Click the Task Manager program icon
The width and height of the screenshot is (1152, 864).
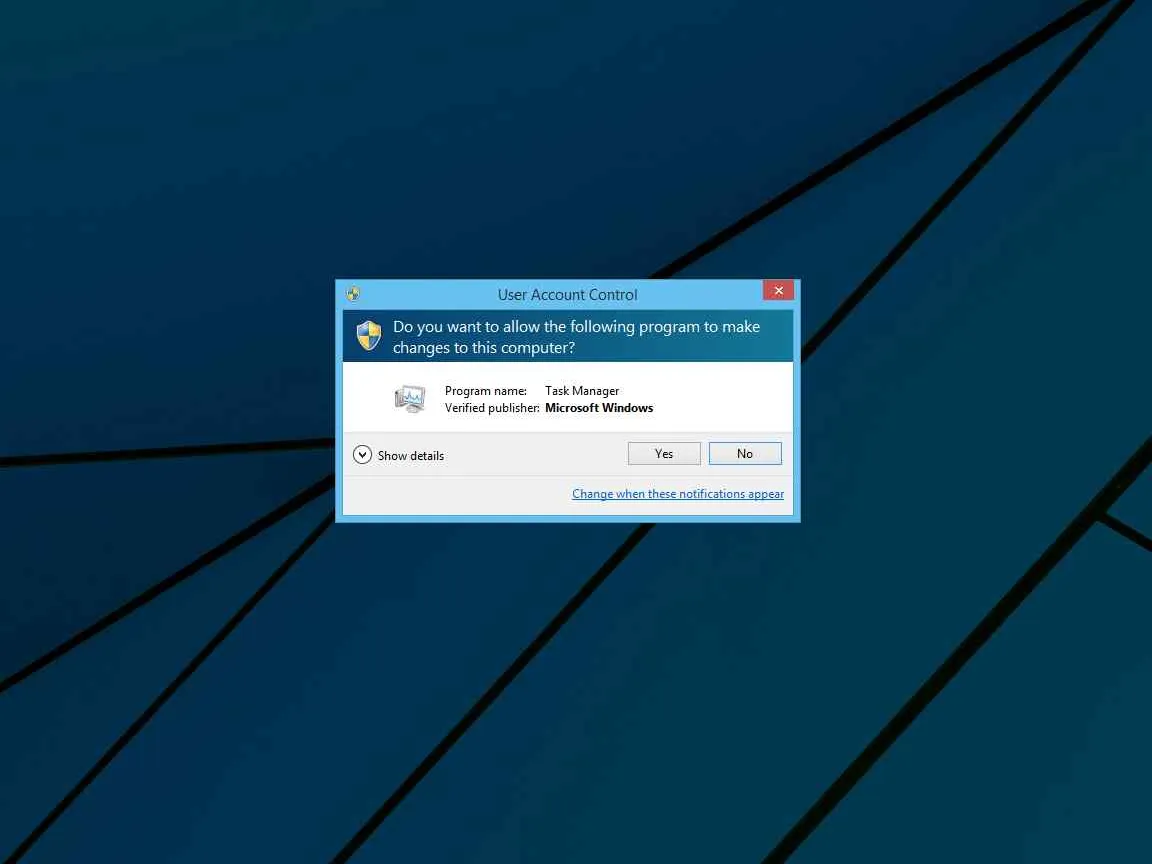tap(410, 399)
